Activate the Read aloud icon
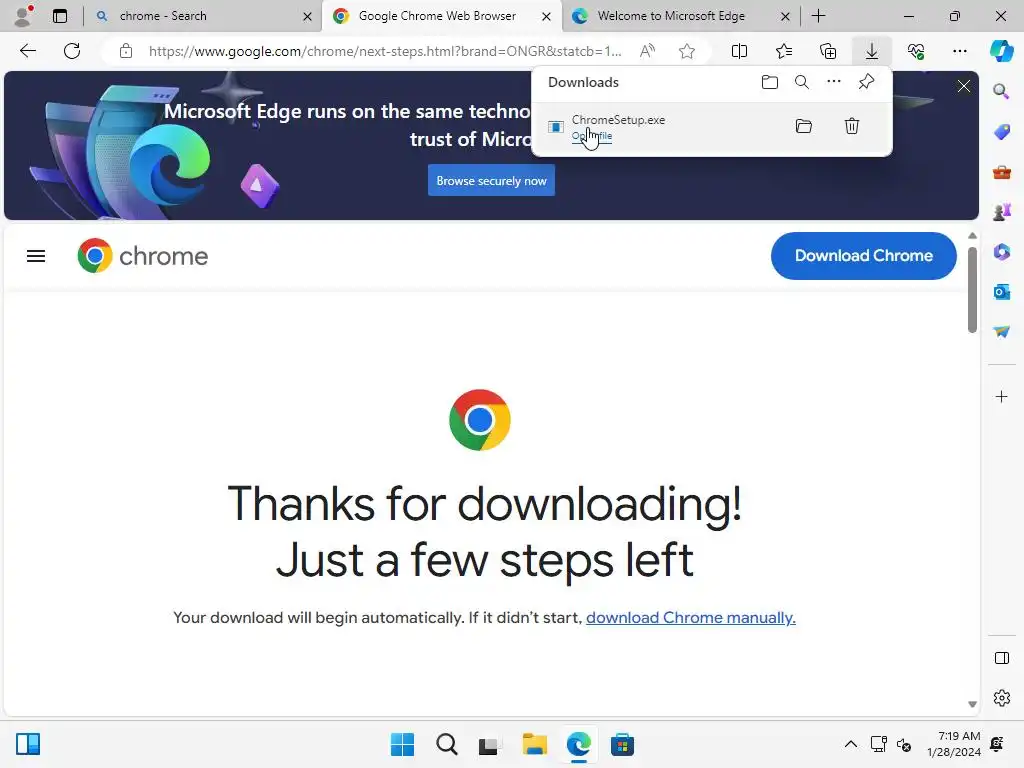This screenshot has height=768, width=1024. coord(647,51)
